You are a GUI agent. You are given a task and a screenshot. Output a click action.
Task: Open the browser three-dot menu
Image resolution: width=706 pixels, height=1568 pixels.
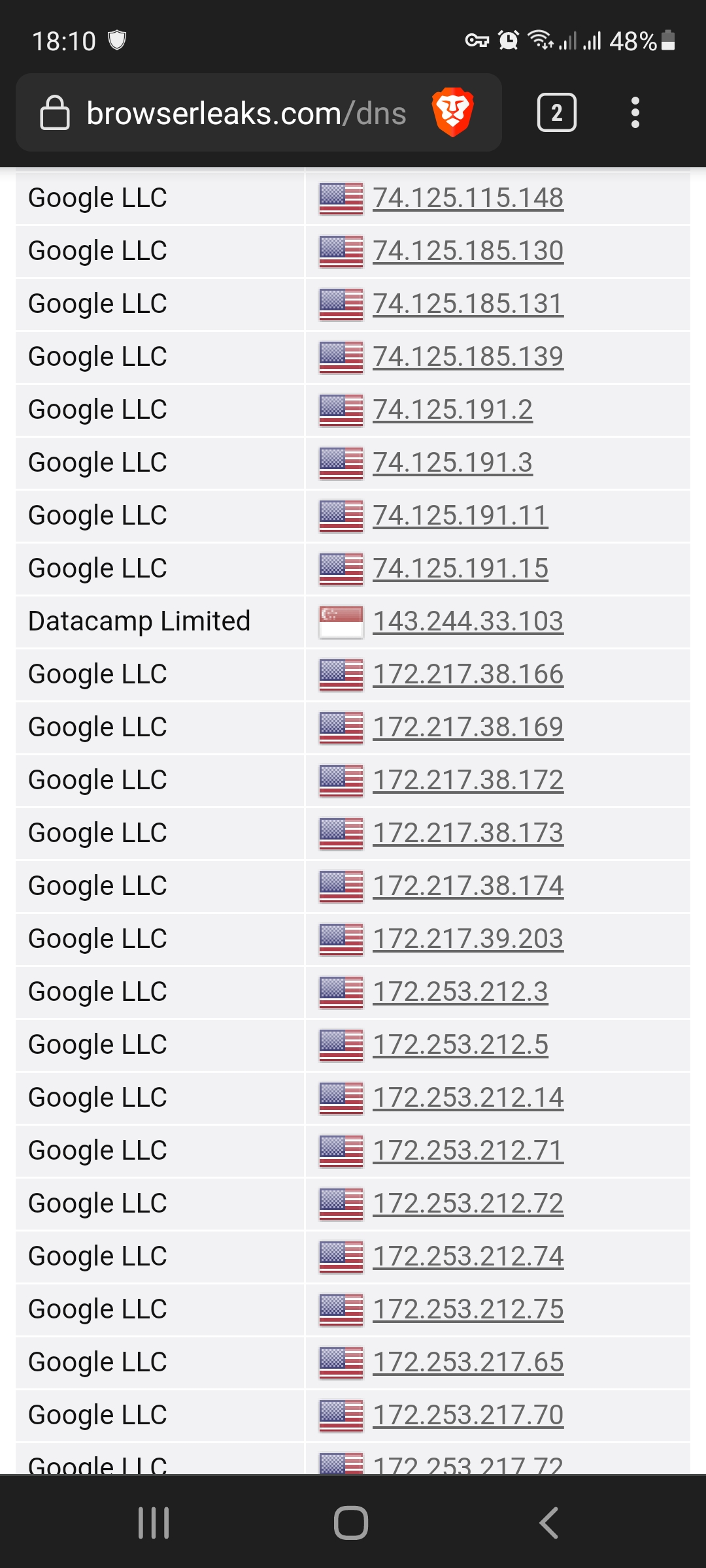(635, 112)
